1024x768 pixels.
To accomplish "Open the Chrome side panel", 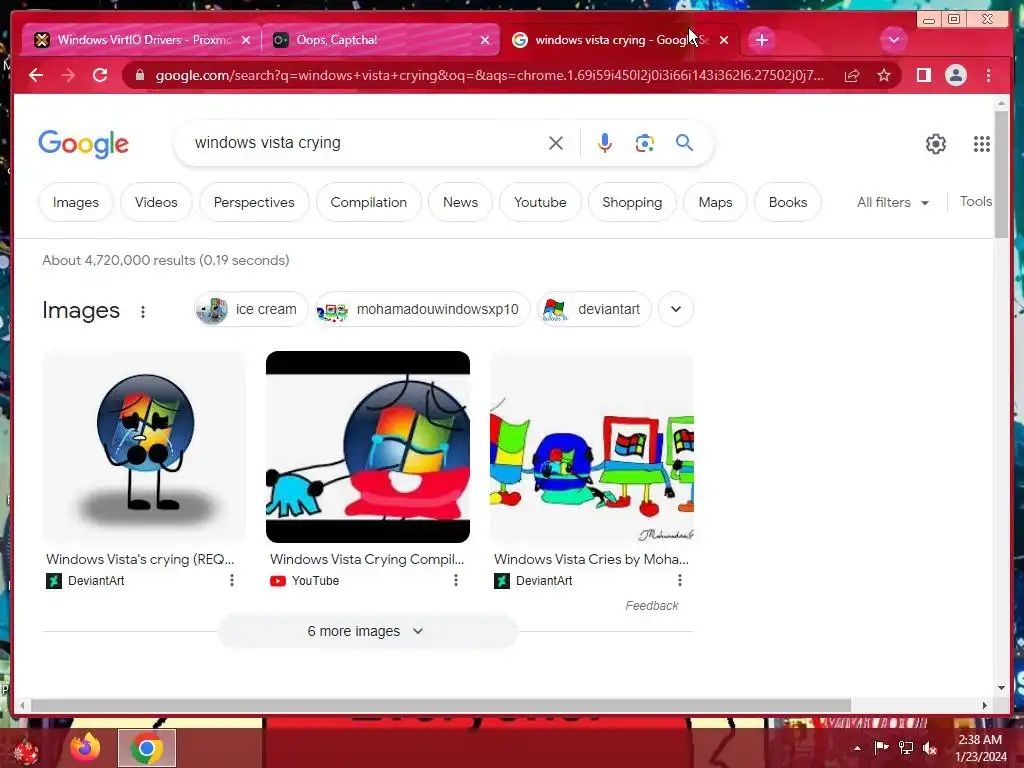I will click(923, 75).
